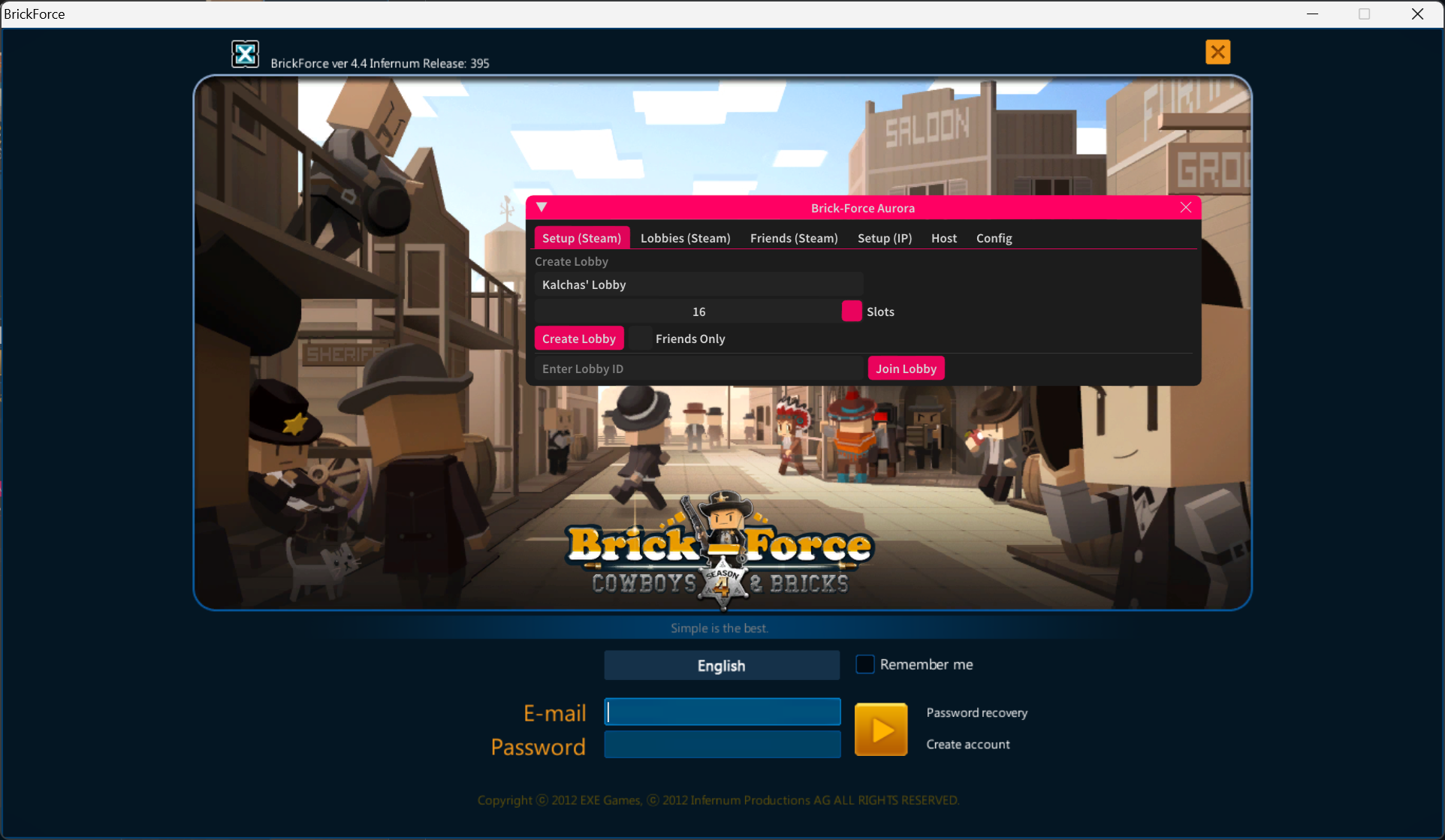Enable the Friends Only checkbox
This screenshot has width=1445, height=840.
[x=641, y=339]
